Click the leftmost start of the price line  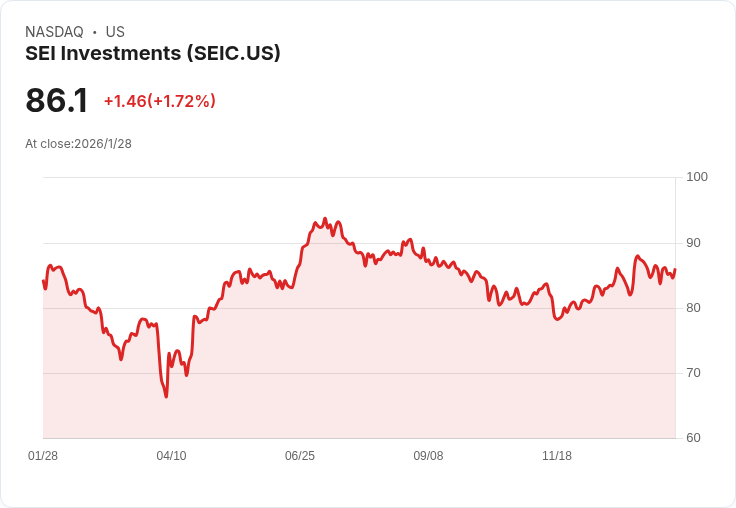[x=43, y=281]
